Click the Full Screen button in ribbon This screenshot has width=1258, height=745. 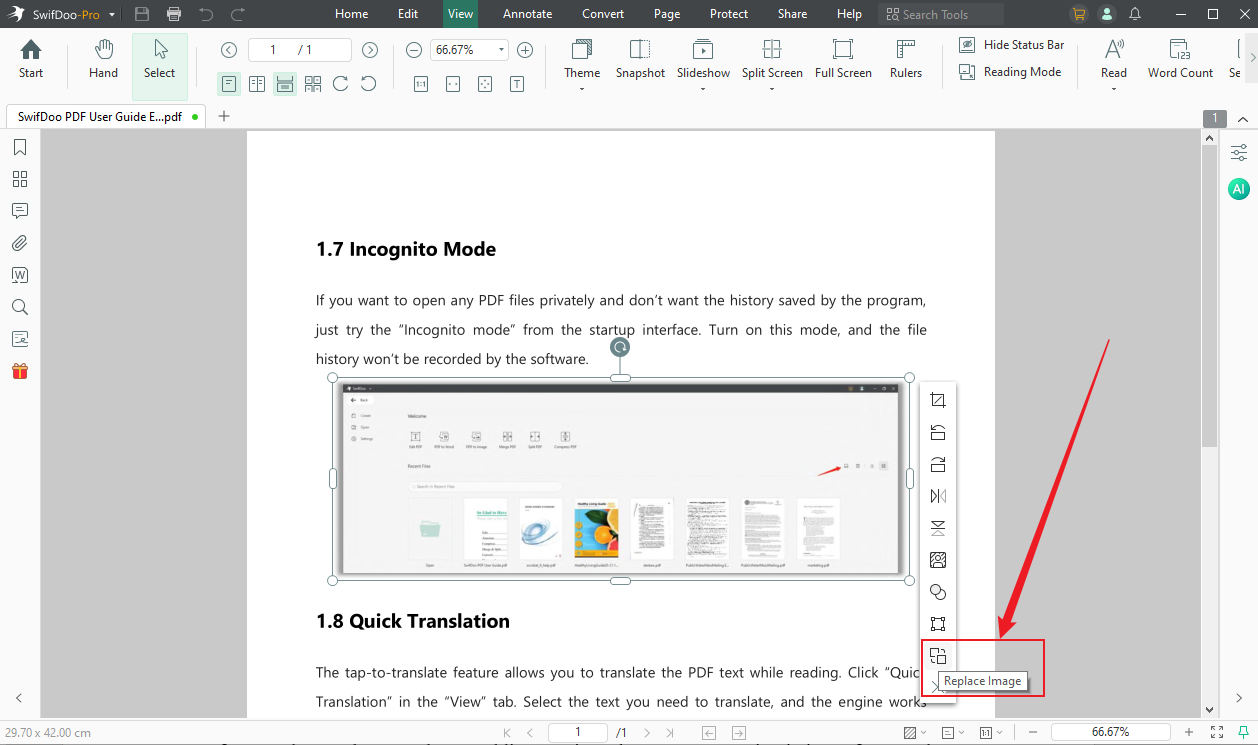coord(843,60)
